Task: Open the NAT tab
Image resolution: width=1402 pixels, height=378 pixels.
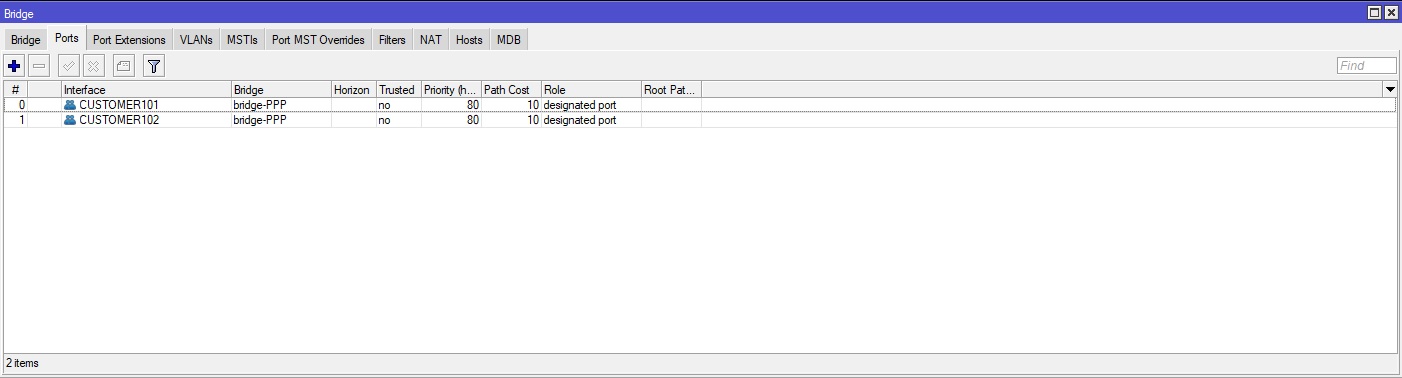Action: 431,40
